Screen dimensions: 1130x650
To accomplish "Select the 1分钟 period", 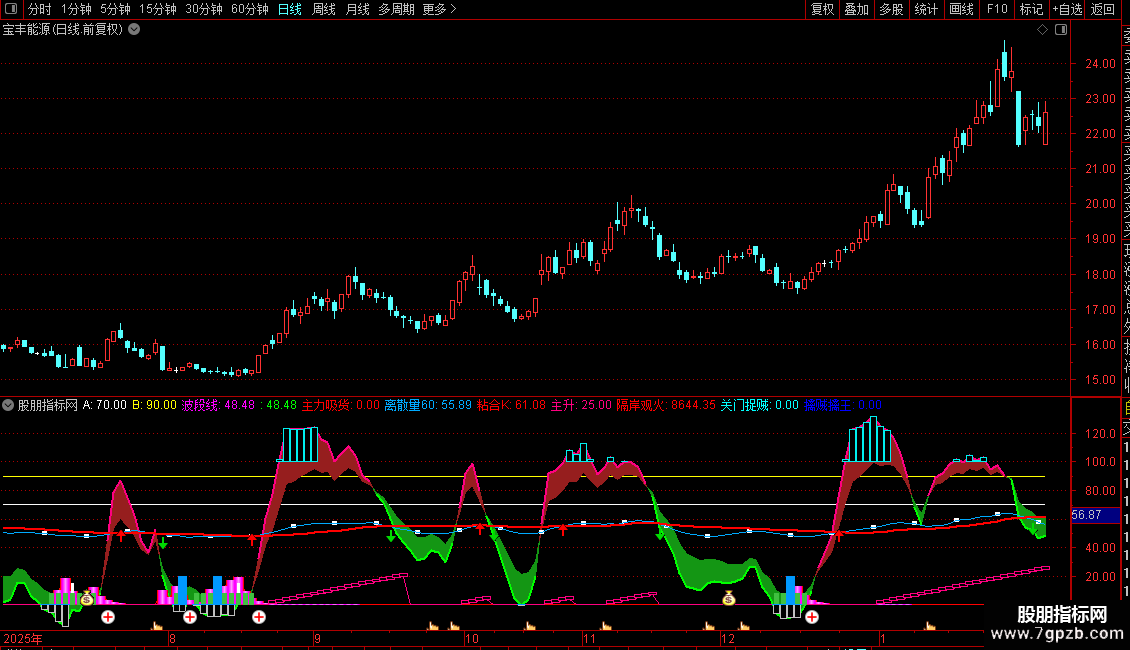I will pyautogui.click(x=76, y=9).
